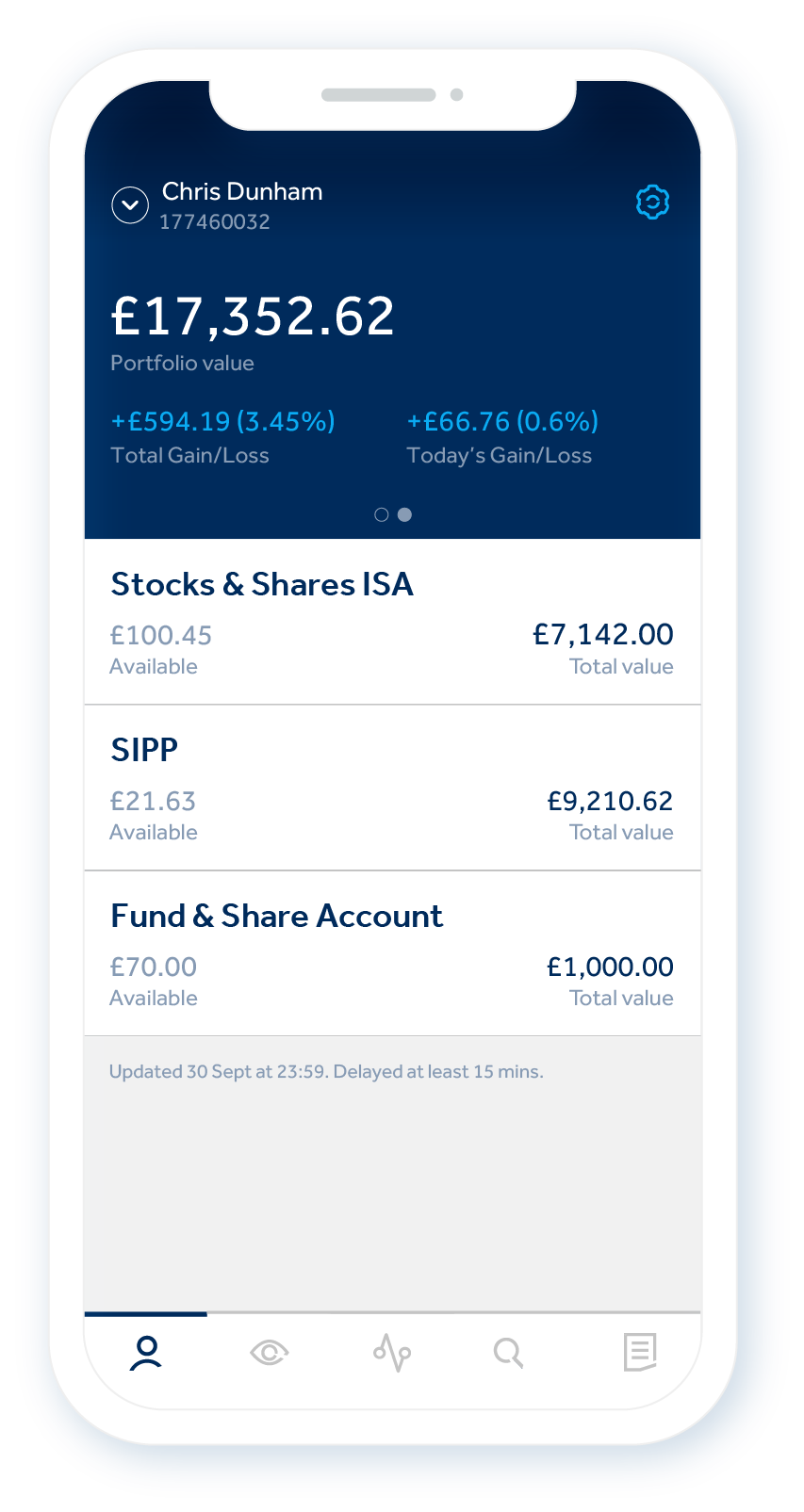Open the watchlist eye icon
Screen dimensions: 804x1512
pyautogui.click(x=269, y=1353)
